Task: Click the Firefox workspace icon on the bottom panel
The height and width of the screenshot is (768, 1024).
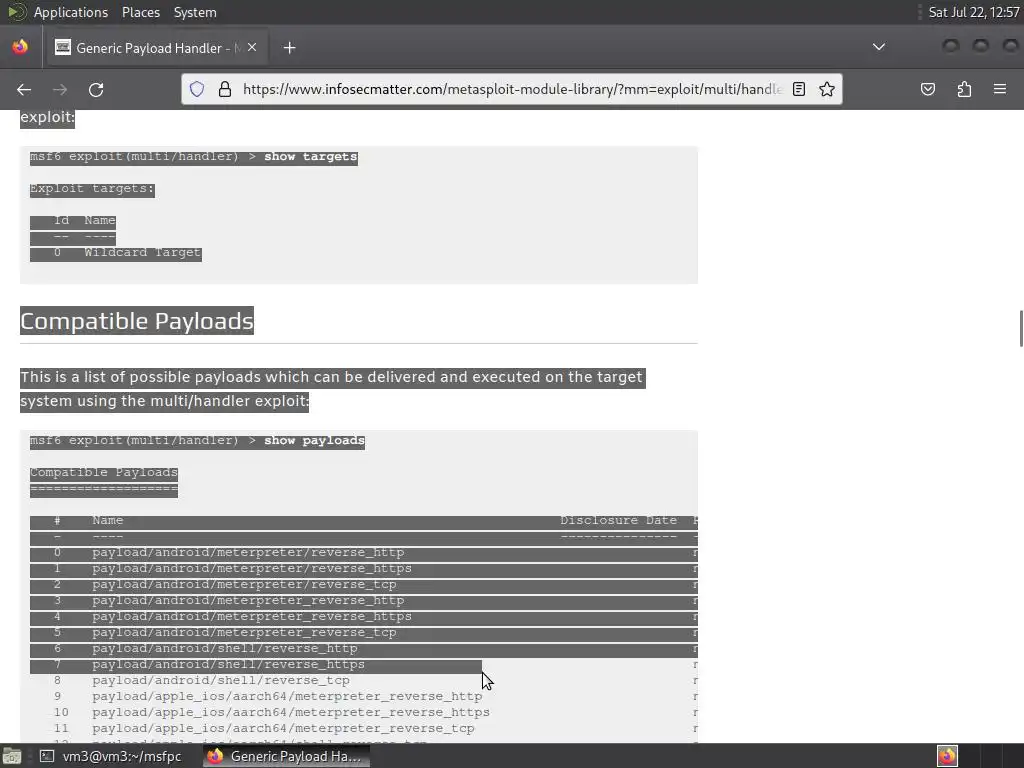Action: pos(947,756)
